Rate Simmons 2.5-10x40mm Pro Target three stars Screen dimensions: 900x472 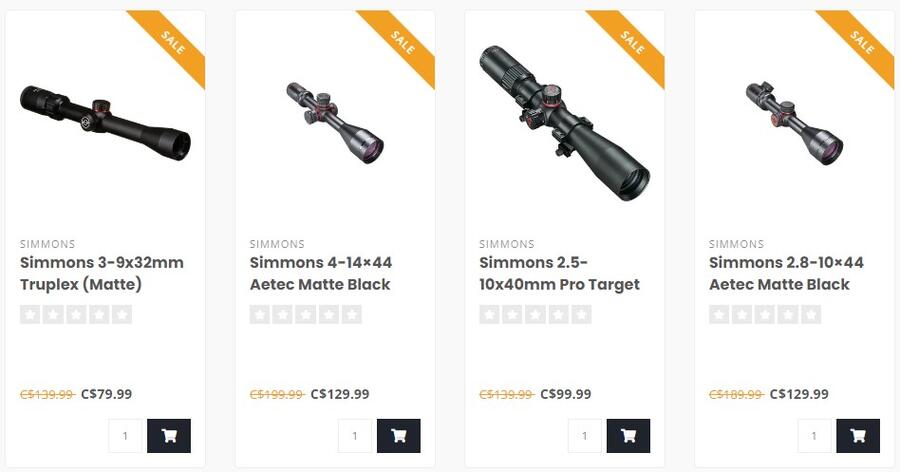coord(535,315)
